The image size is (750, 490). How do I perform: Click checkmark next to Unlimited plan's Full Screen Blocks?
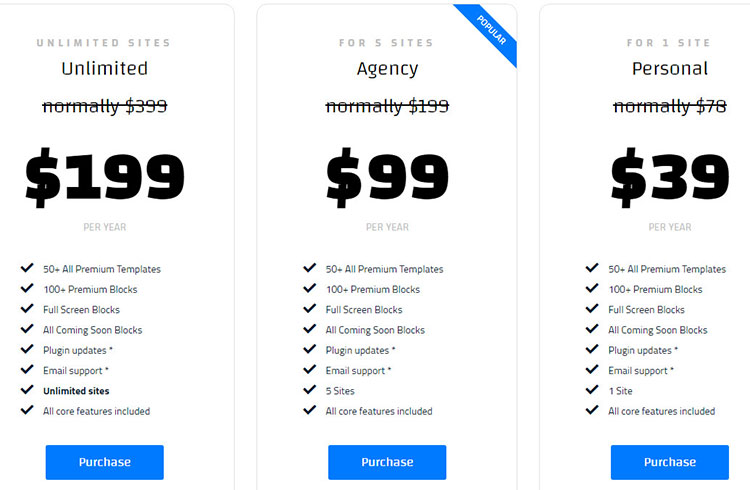click(27, 310)
